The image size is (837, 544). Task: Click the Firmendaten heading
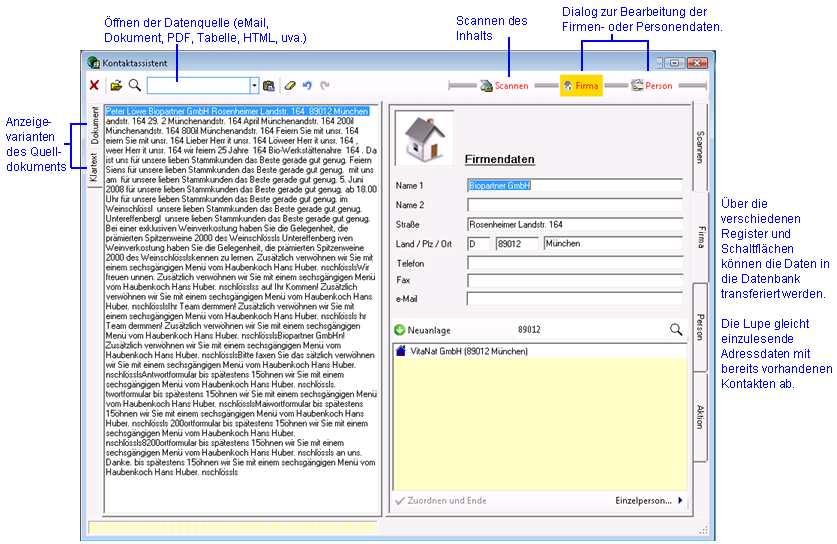[x=500, y=159]
